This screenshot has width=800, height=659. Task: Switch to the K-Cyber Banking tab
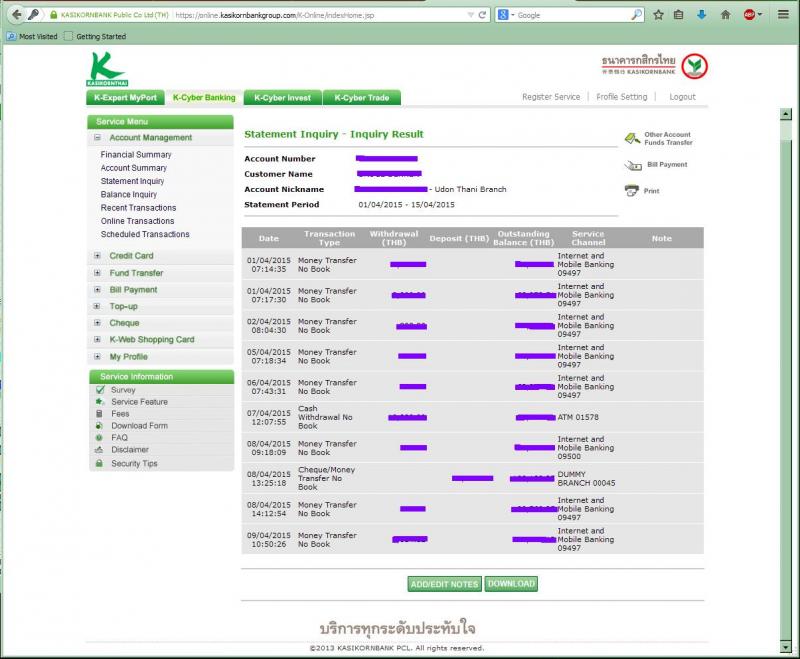pos(204,97)
